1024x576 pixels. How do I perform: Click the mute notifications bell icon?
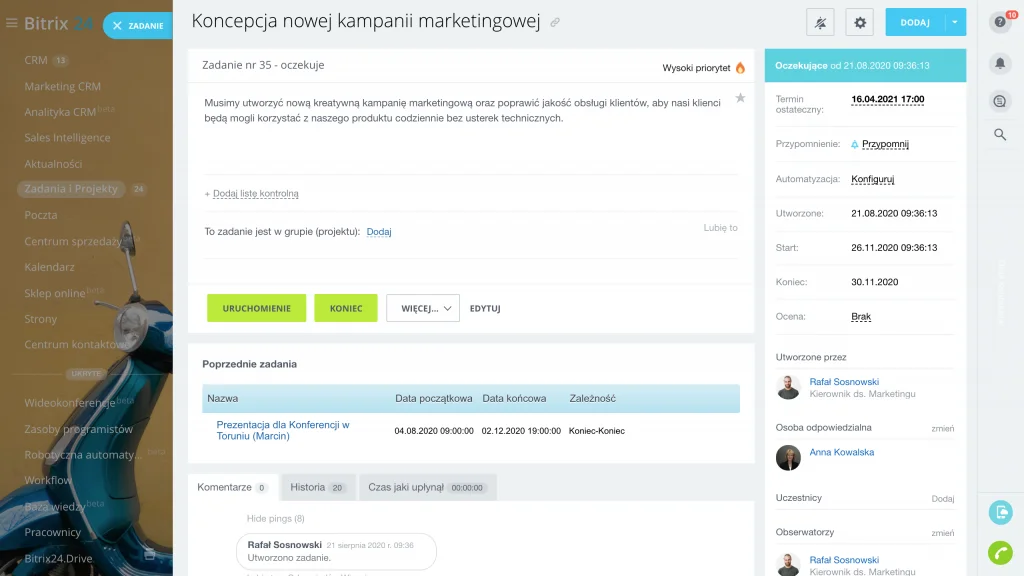click(x=821, y=22)
